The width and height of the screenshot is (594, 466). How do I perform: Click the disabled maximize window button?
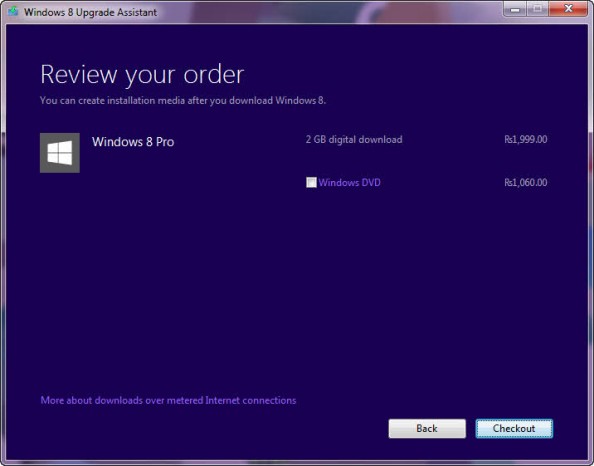[x=537, y=9]
